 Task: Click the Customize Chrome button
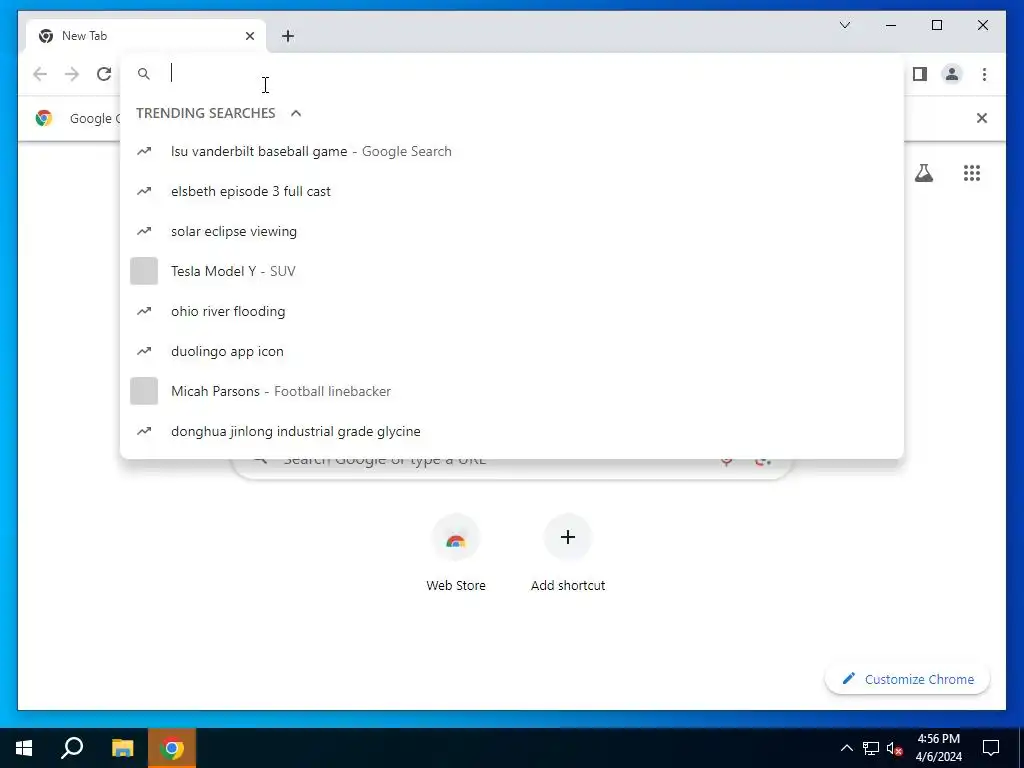(x=908, y=679)
